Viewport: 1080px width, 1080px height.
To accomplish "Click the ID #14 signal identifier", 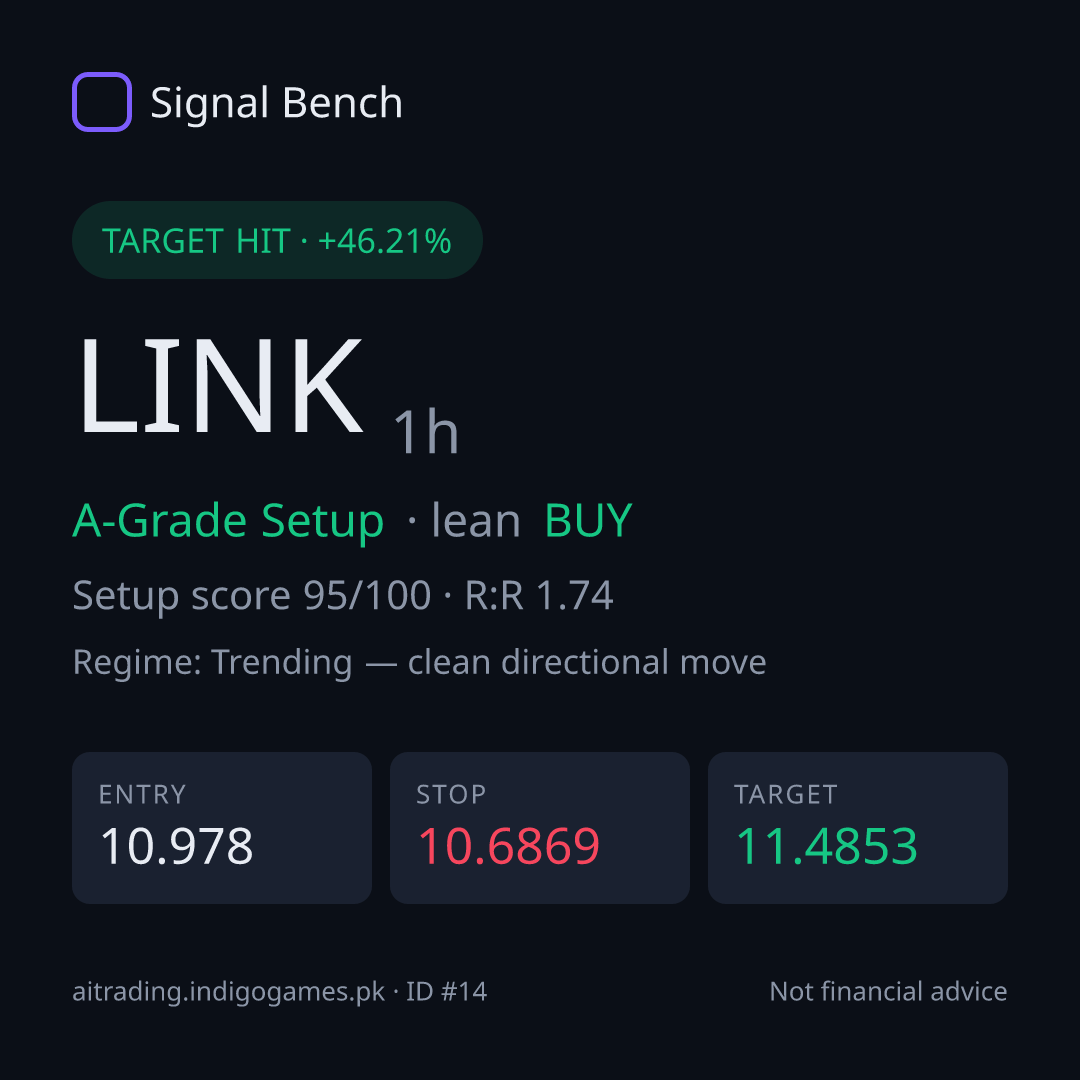I will 446,992.
